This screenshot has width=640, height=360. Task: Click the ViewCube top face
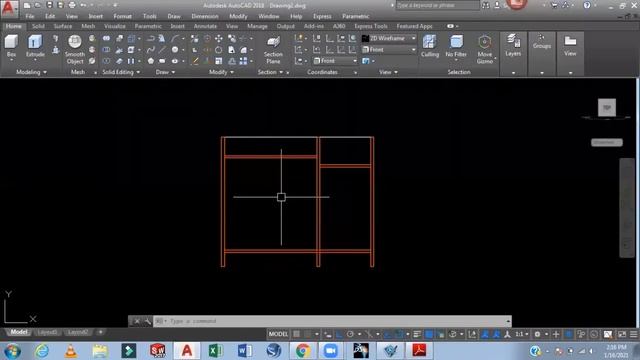pos(607,108)
